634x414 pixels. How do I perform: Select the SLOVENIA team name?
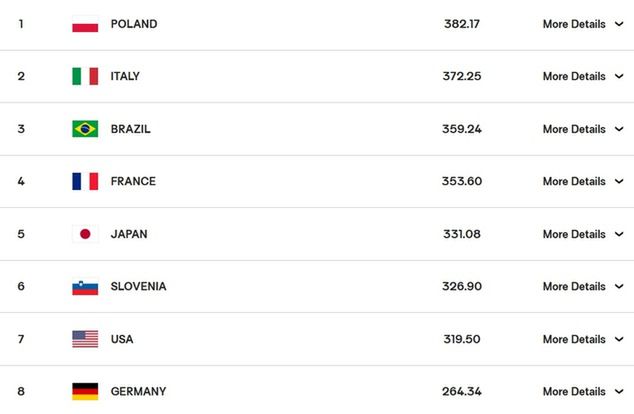pos(138,286)
